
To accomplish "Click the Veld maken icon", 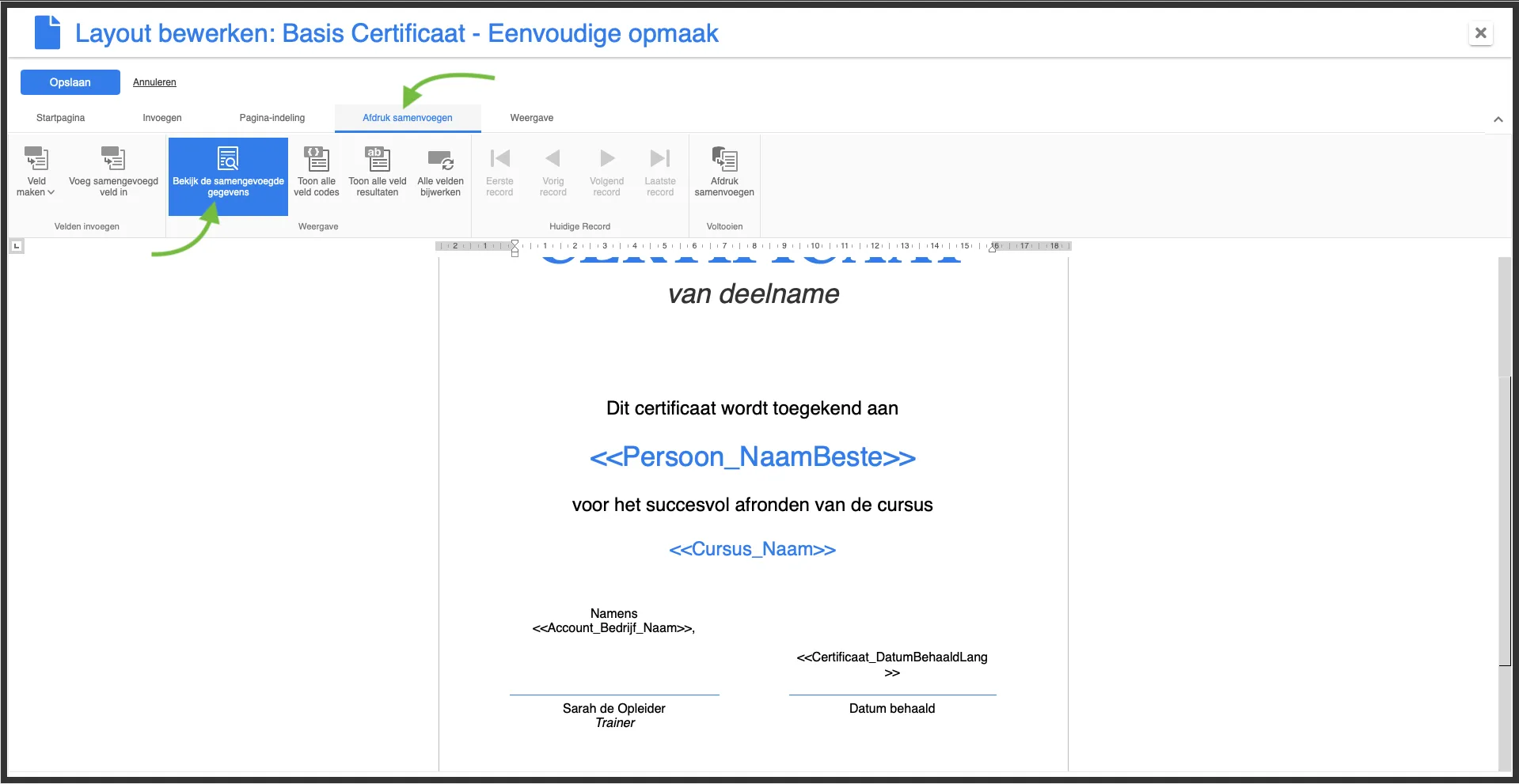I will point(36,159).
